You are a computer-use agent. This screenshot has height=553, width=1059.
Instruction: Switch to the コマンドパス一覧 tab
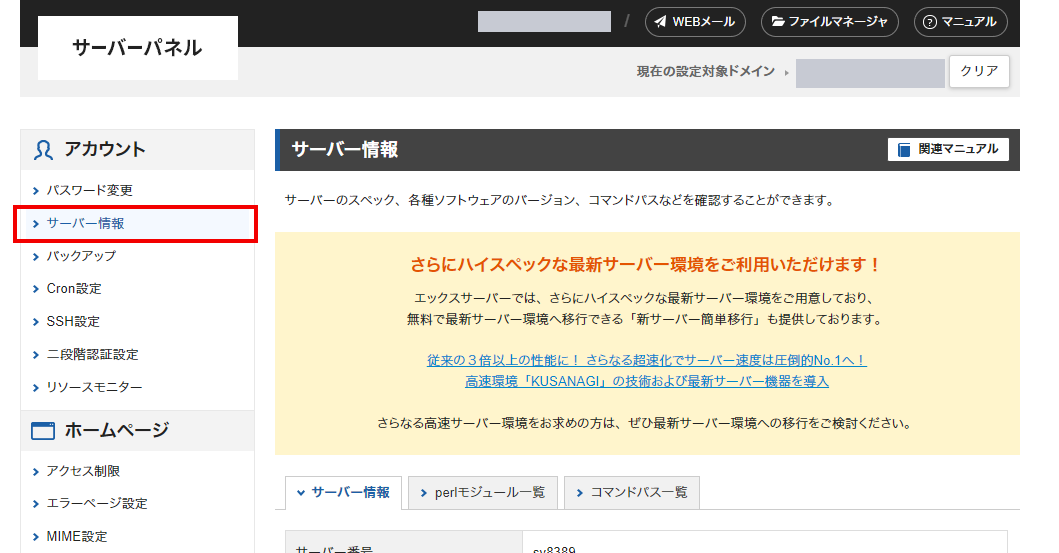point(631,493)
